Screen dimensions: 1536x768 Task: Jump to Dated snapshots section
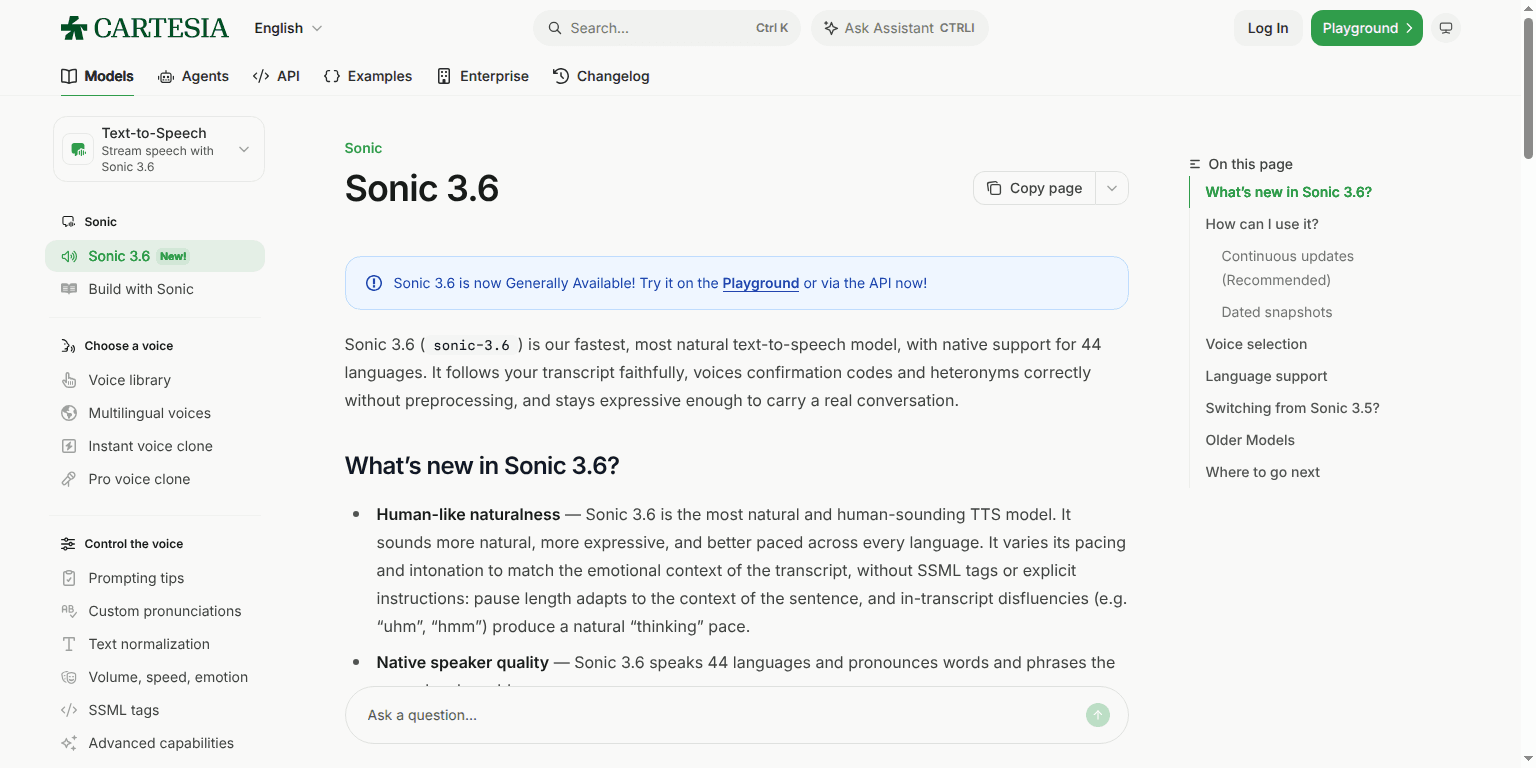pyautogui.click(x=1277, y=312)
